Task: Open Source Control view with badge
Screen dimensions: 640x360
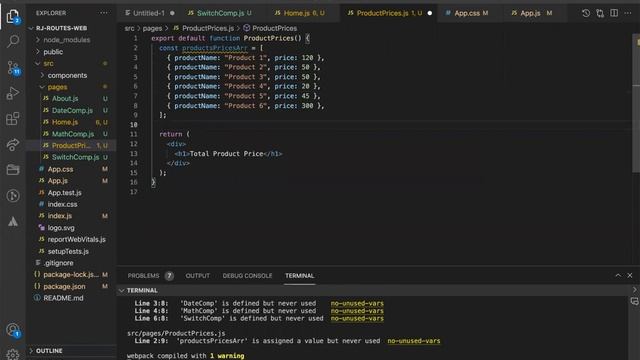Action: [13, 67]
